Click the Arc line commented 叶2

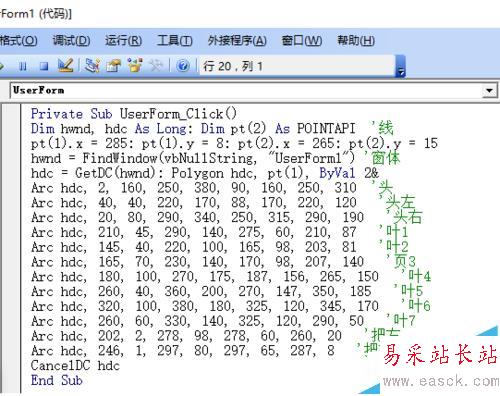click(194, 247)
